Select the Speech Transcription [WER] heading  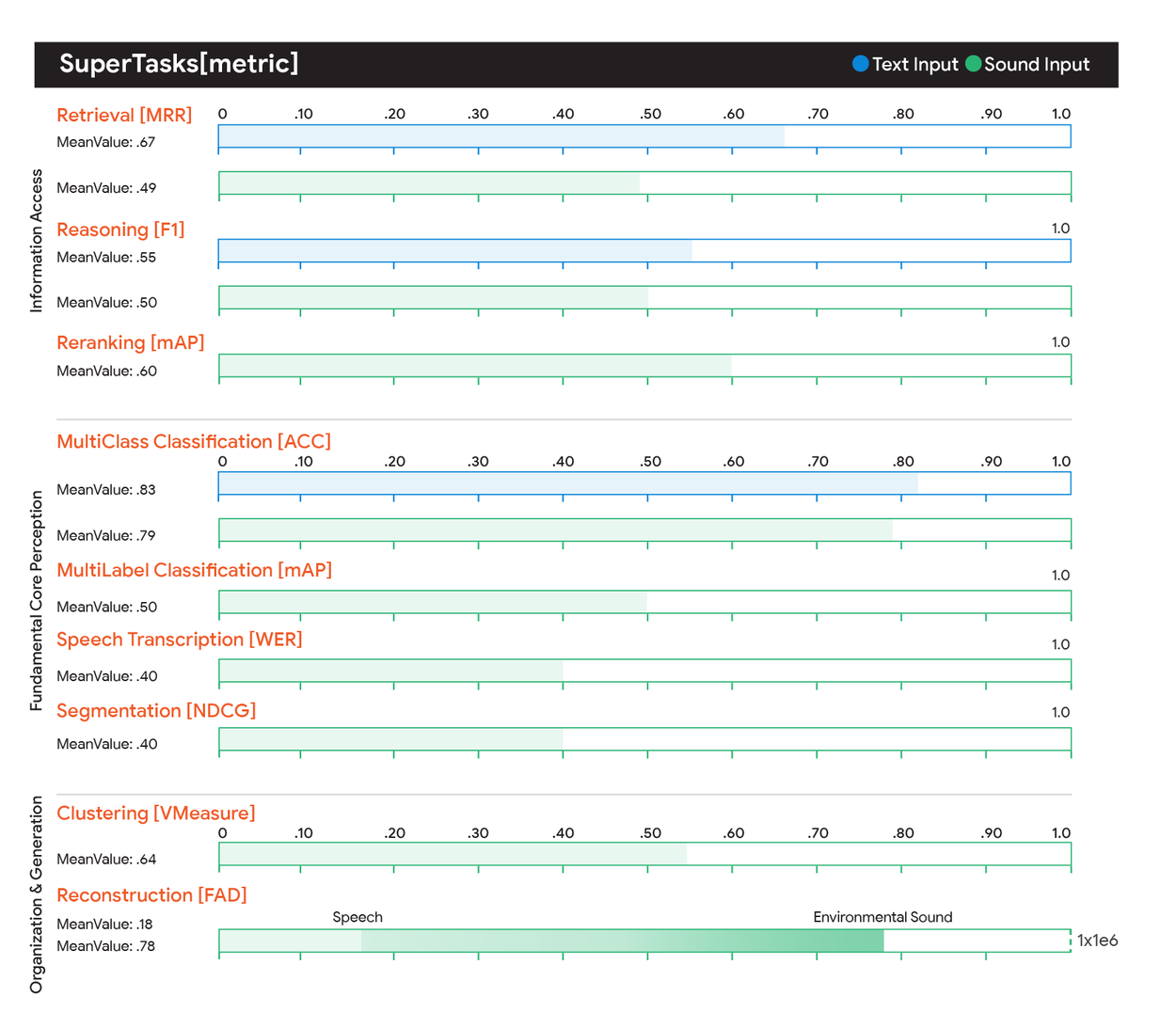coord(180,640)
